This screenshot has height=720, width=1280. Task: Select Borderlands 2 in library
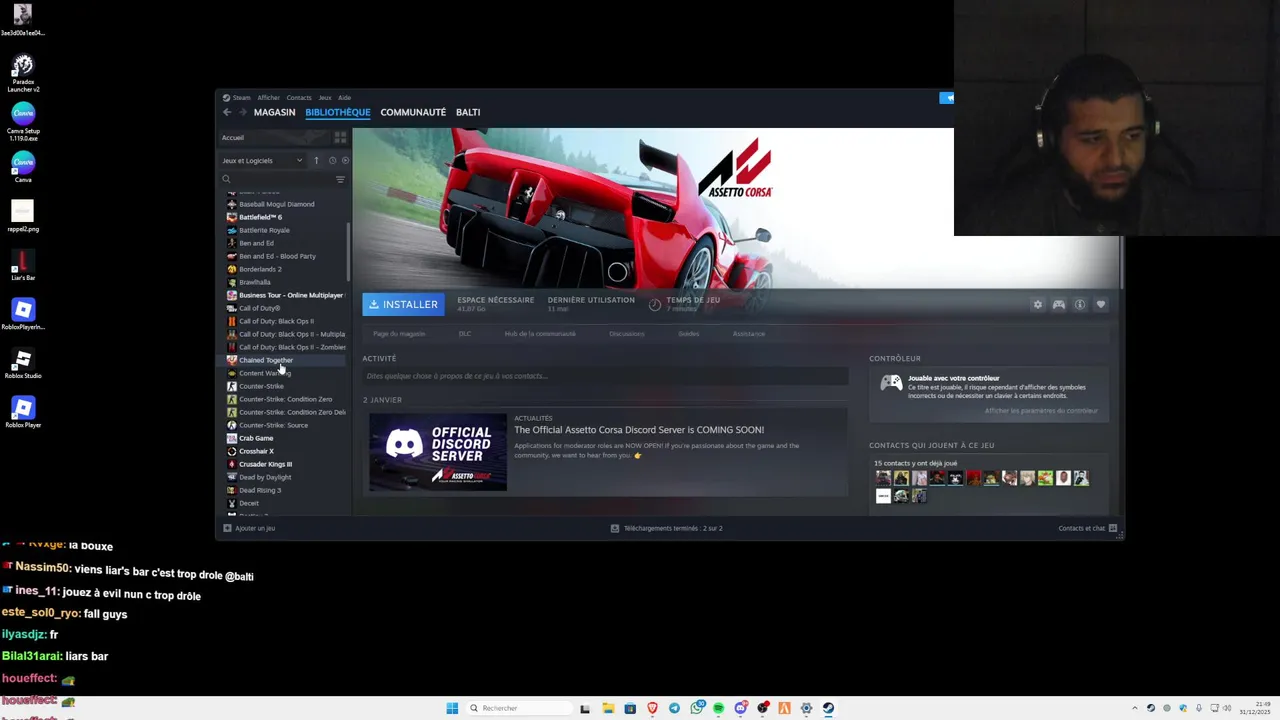[260, 269]
